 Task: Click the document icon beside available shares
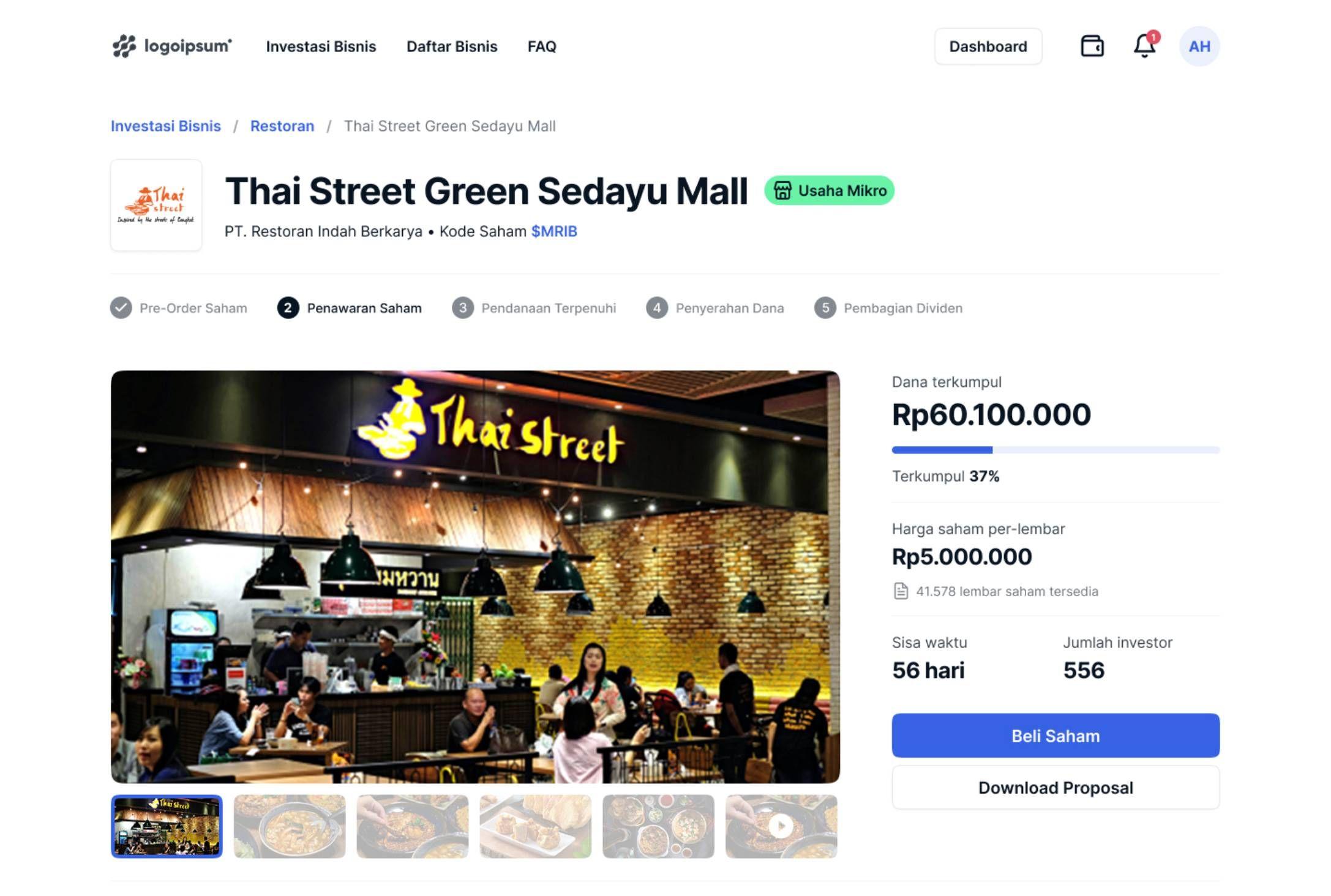tap(901, 591)
